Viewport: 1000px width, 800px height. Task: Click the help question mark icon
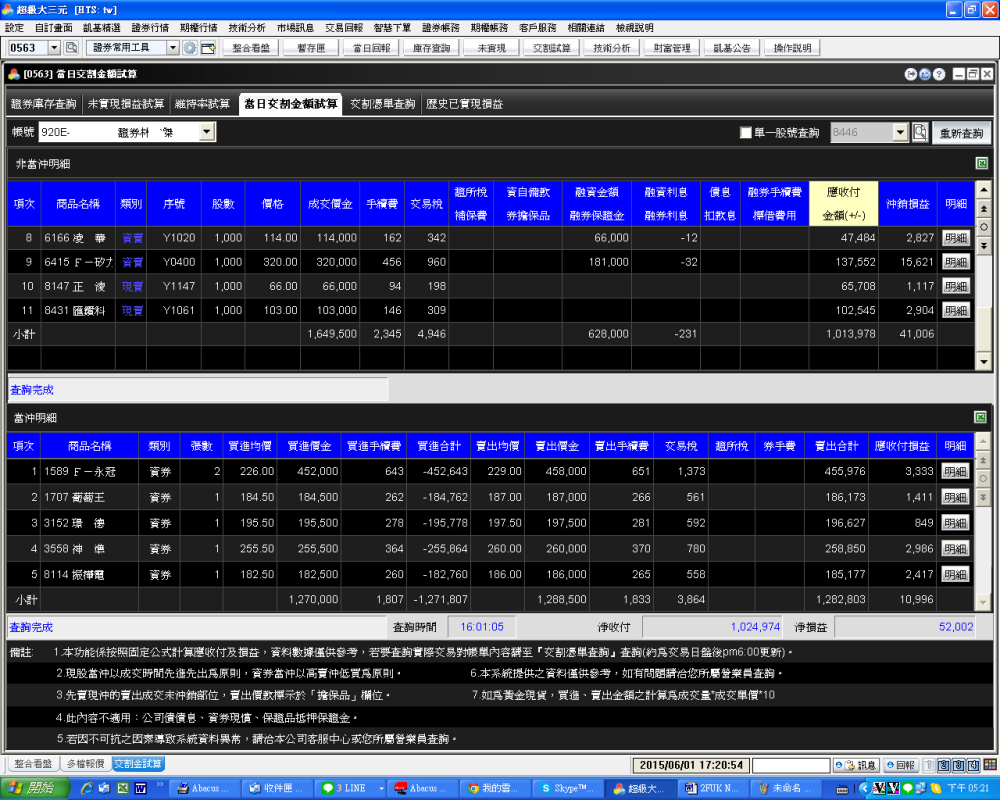(939, 74)
